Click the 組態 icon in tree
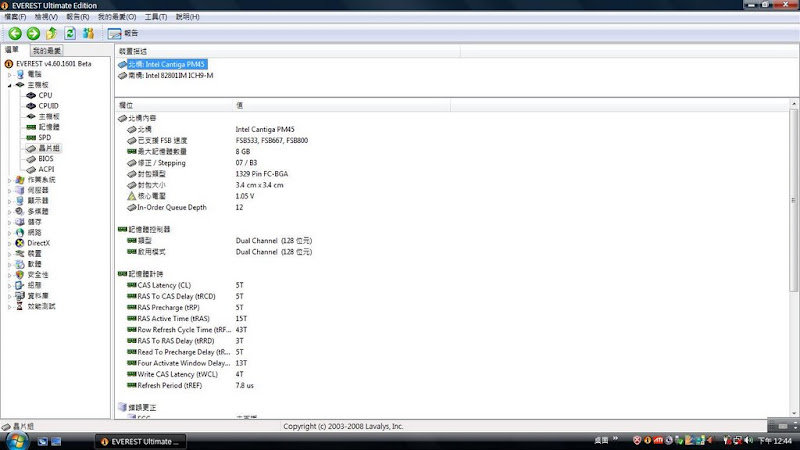Screen dimensions: 800x450 (20, 285)
